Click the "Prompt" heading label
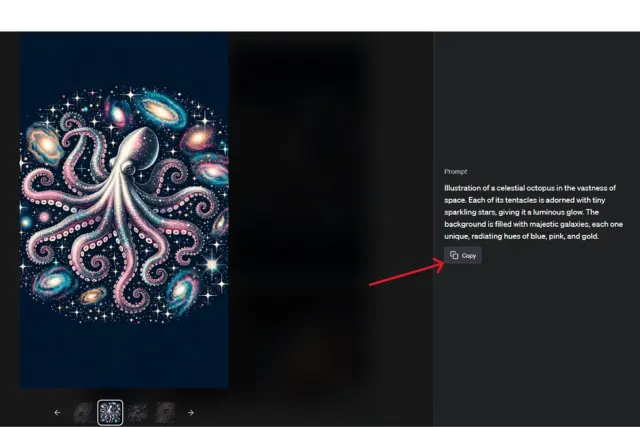The width and height of the screenshot is (640, 427). coord(455,172)
